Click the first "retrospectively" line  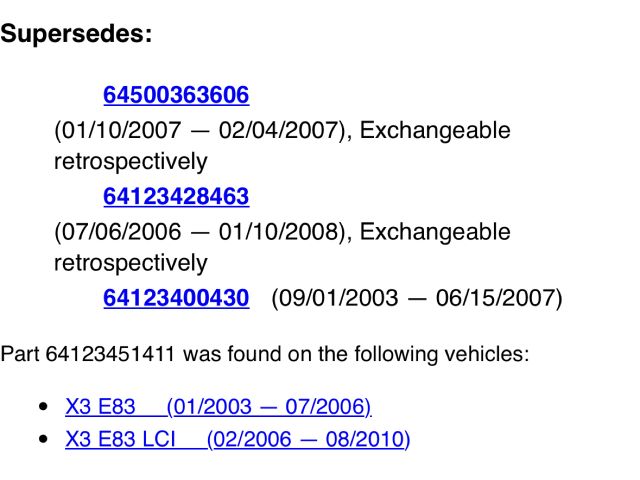pyautogui.click(x=130, y=161)
